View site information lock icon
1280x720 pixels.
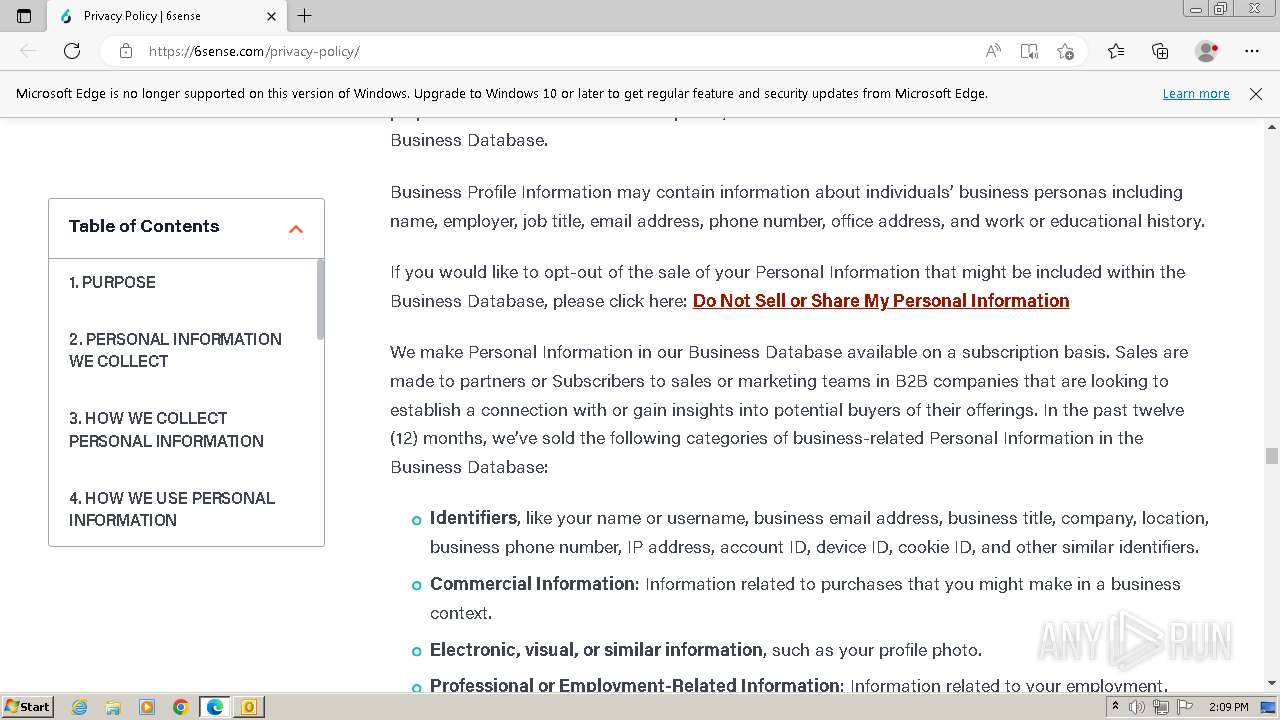126,51
